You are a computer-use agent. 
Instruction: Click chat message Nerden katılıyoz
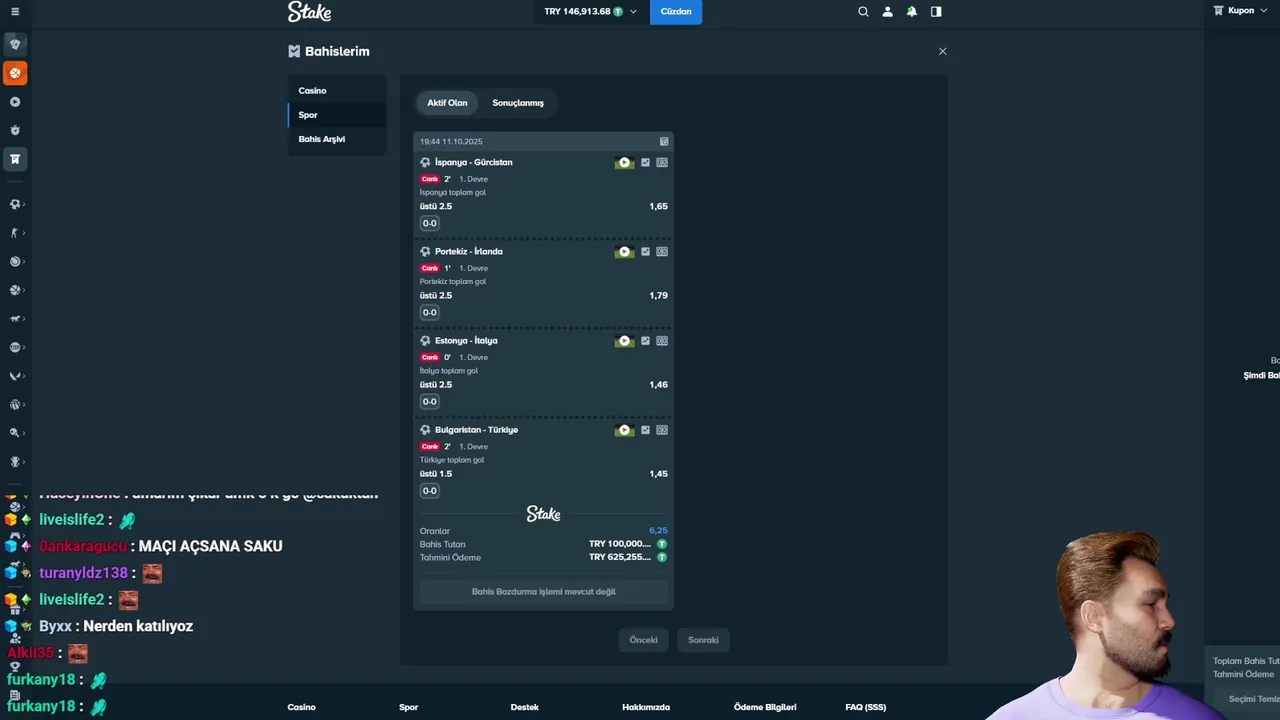pos(138,626)
